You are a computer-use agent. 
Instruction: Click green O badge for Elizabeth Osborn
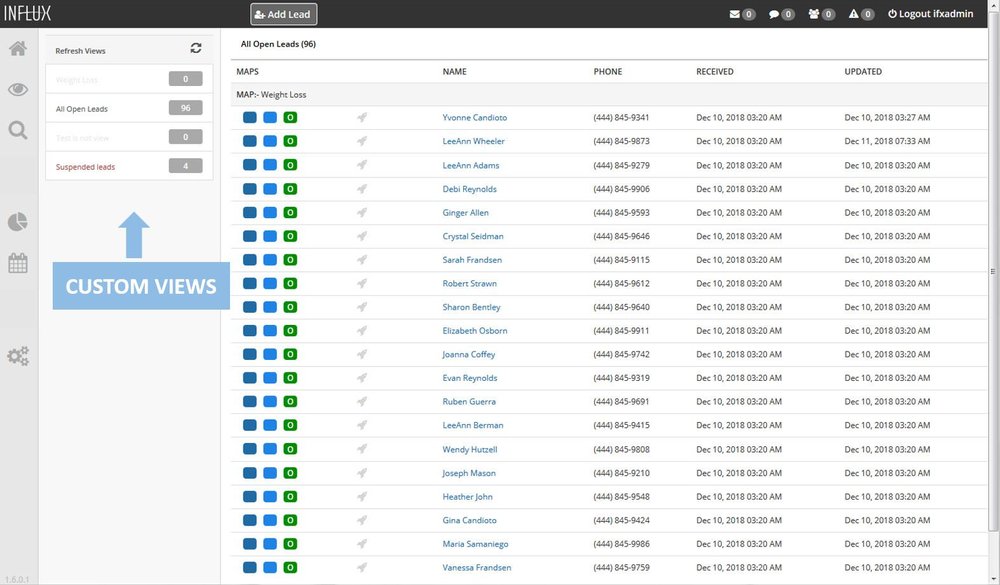coord(290,330)
